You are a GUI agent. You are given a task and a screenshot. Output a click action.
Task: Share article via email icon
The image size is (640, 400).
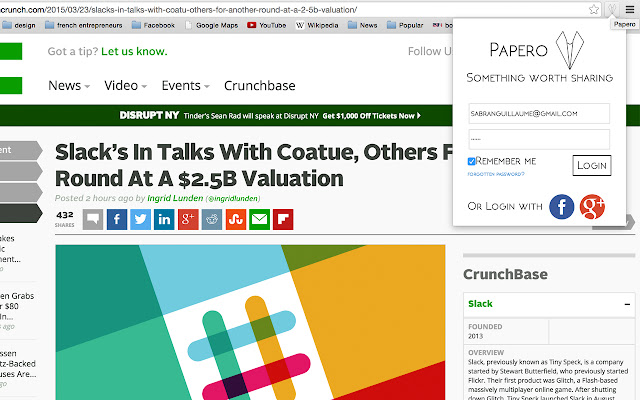tap(260, 219)
